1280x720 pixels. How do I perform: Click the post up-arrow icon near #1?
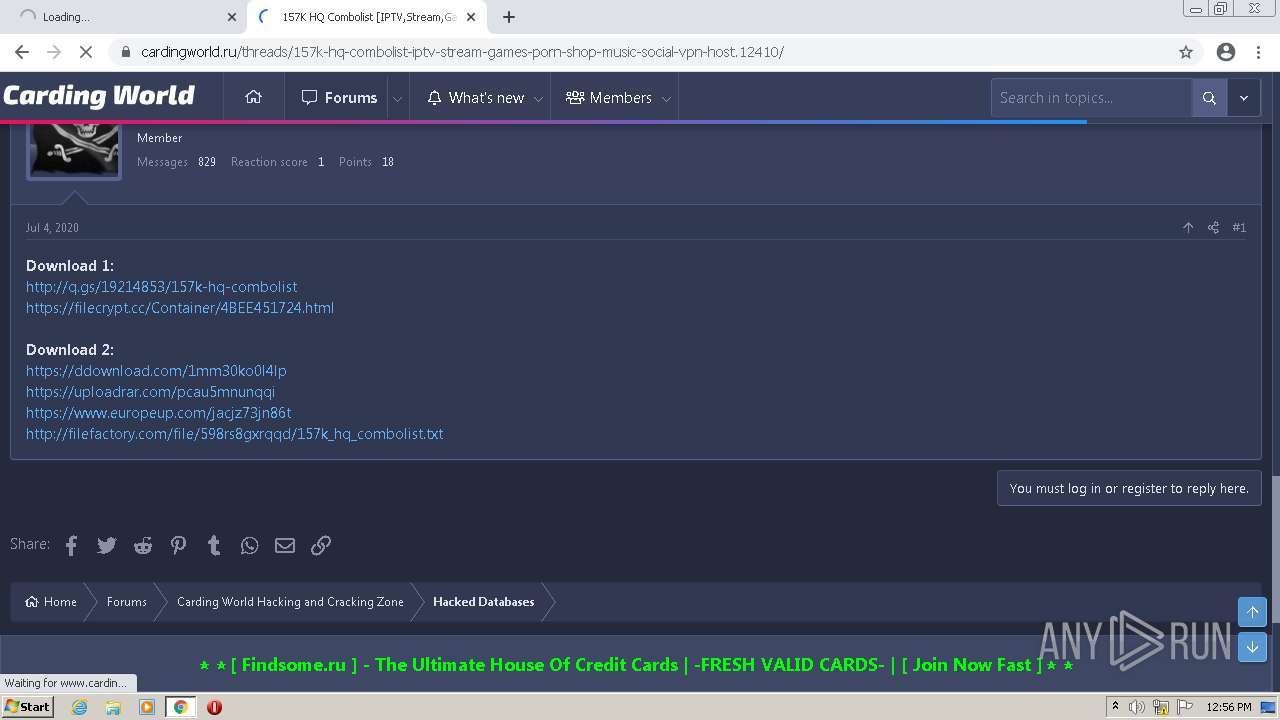tap(1188, 228)
